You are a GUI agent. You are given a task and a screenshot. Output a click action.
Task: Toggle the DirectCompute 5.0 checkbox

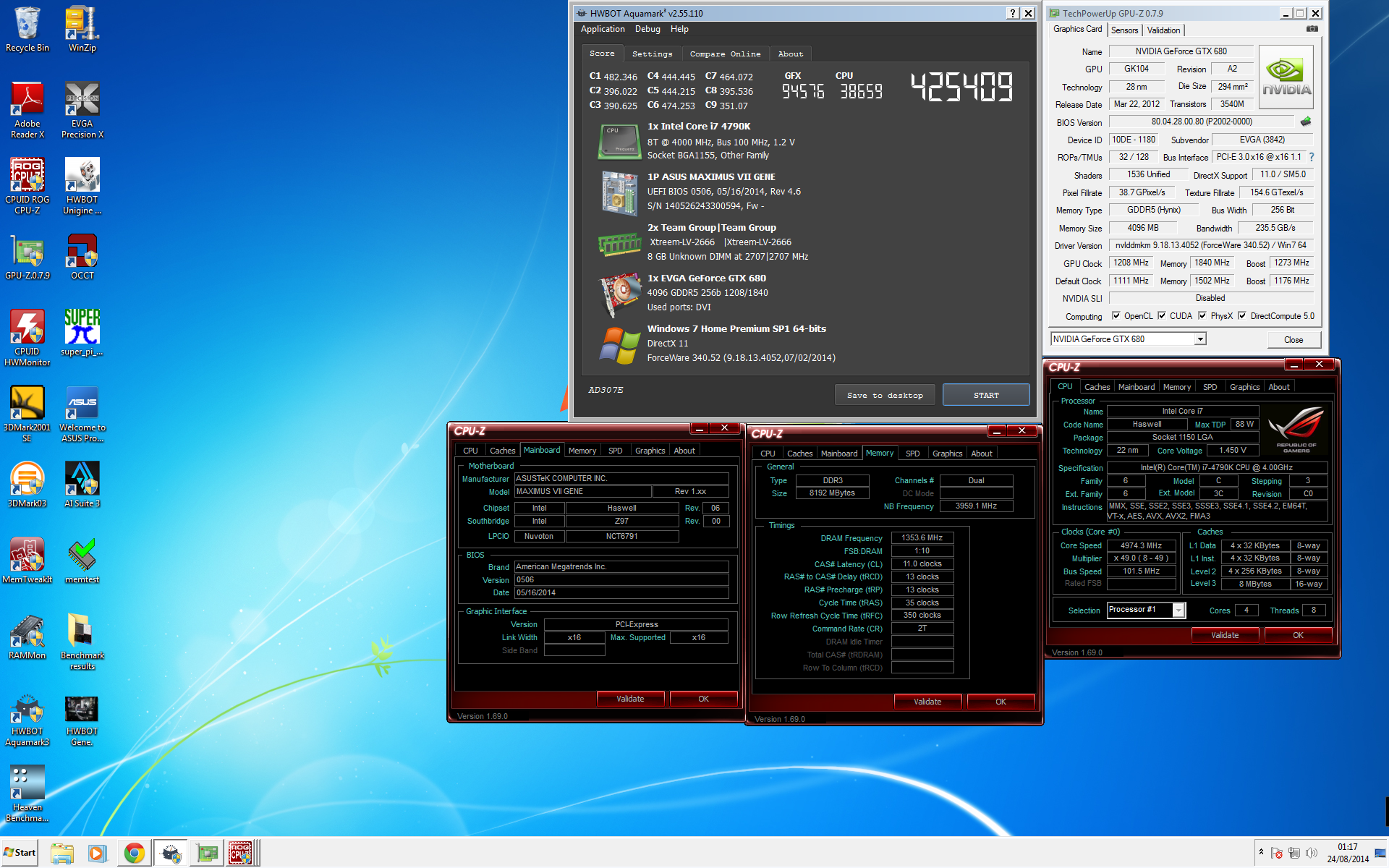tap(1242, 316)
